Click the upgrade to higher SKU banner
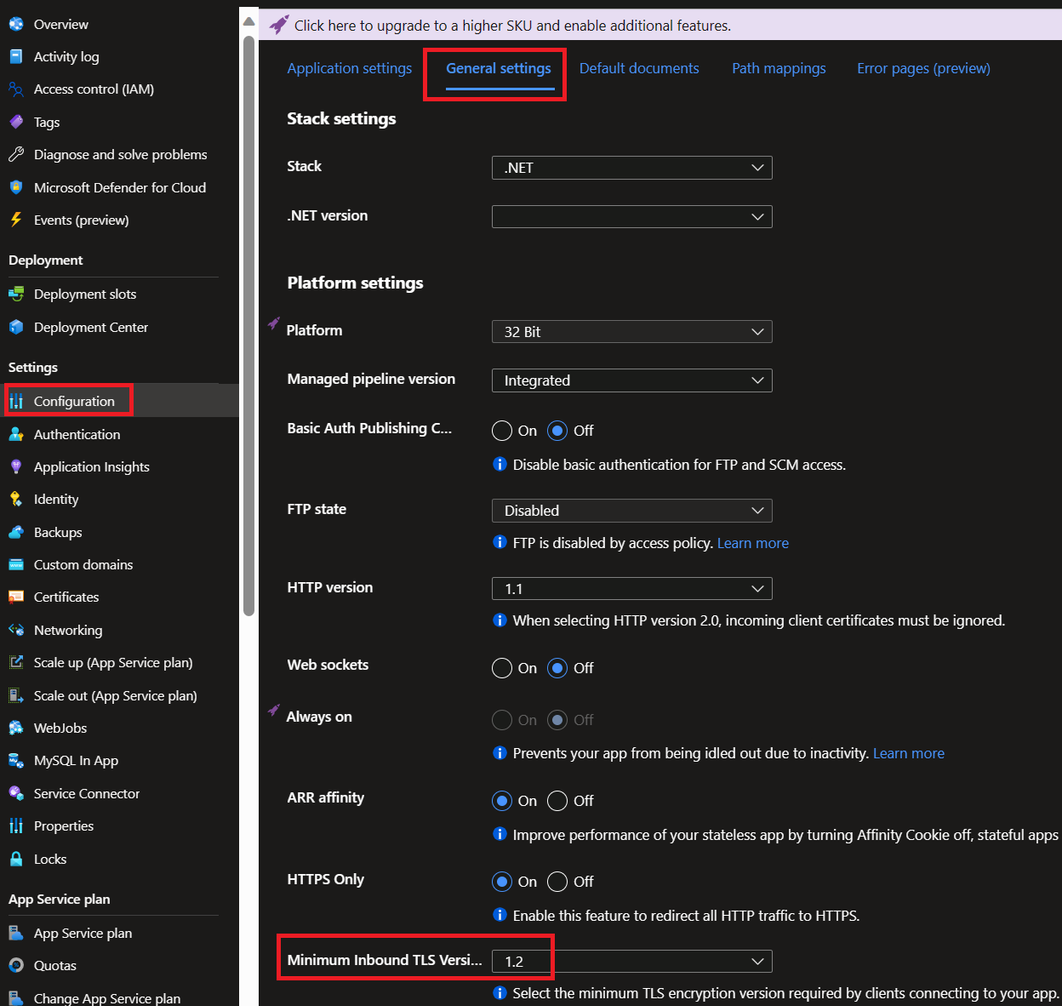1062x1006 pixels. (x=660, y=26)
